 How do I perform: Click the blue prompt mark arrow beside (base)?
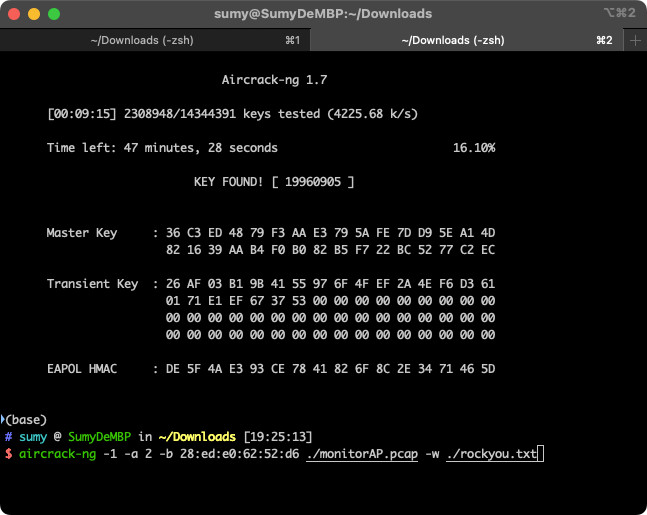pos(3,419)
